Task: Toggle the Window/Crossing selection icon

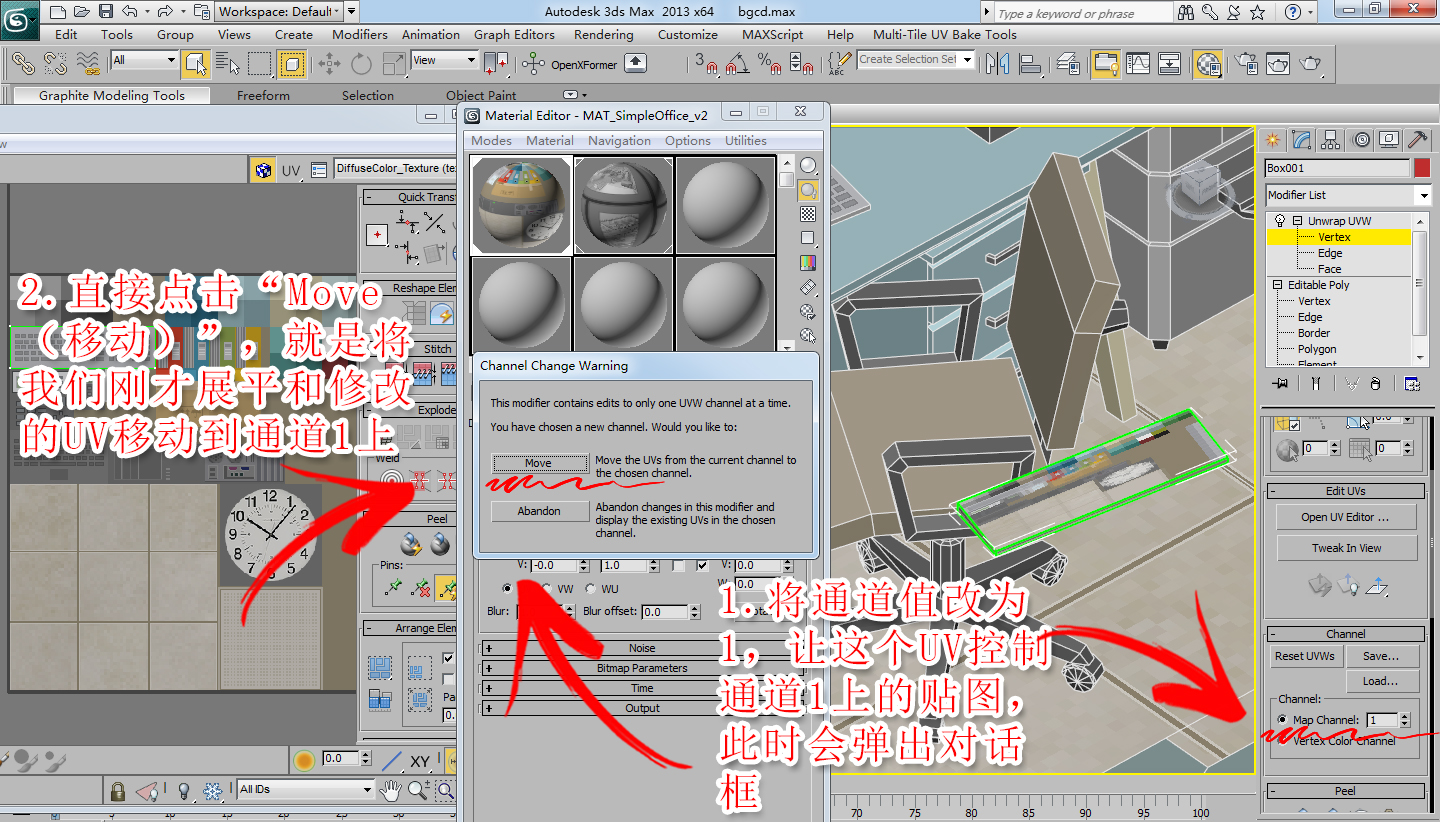Action: point(292,64)
